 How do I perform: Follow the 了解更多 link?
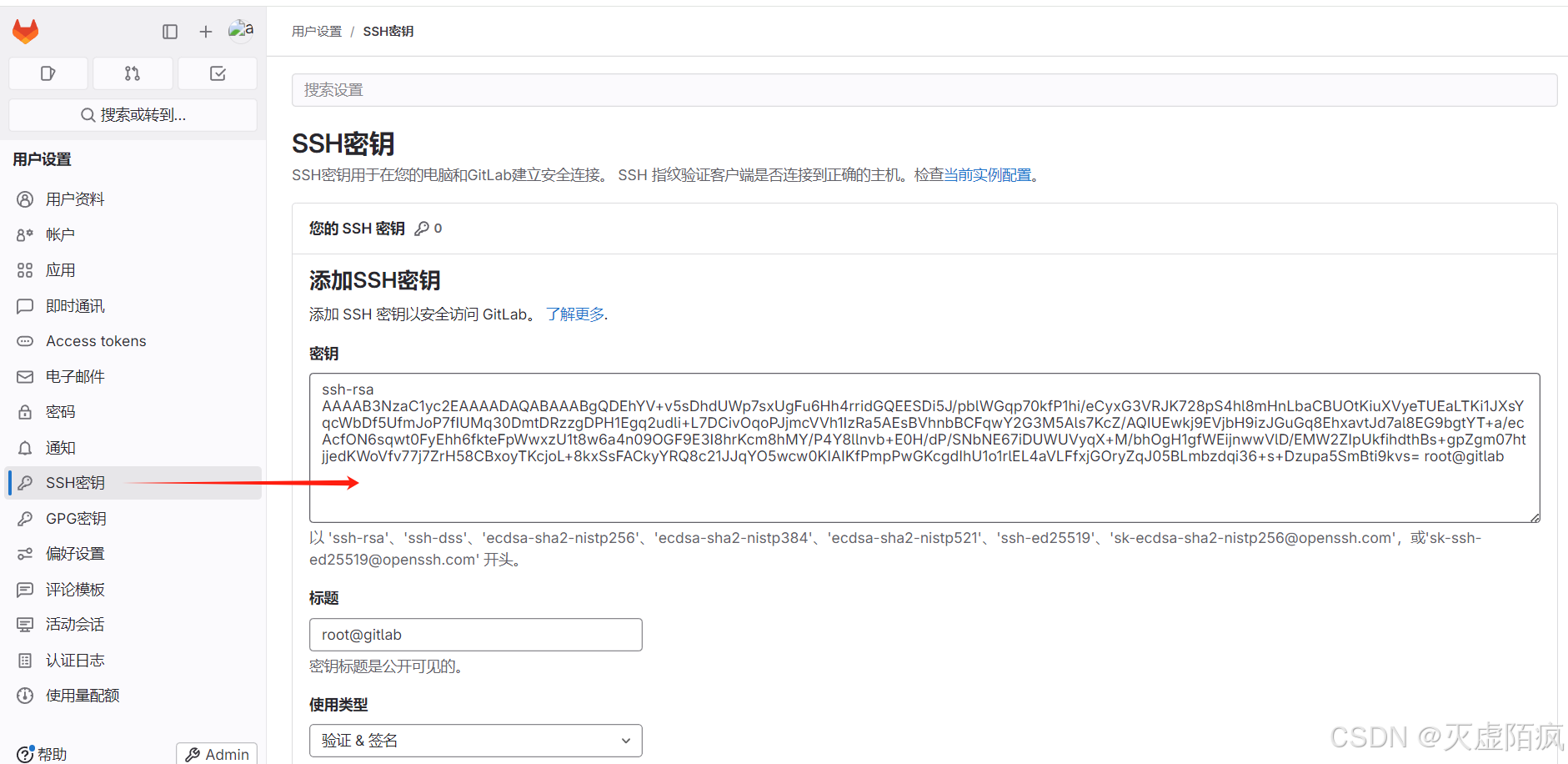pos(575,314)
